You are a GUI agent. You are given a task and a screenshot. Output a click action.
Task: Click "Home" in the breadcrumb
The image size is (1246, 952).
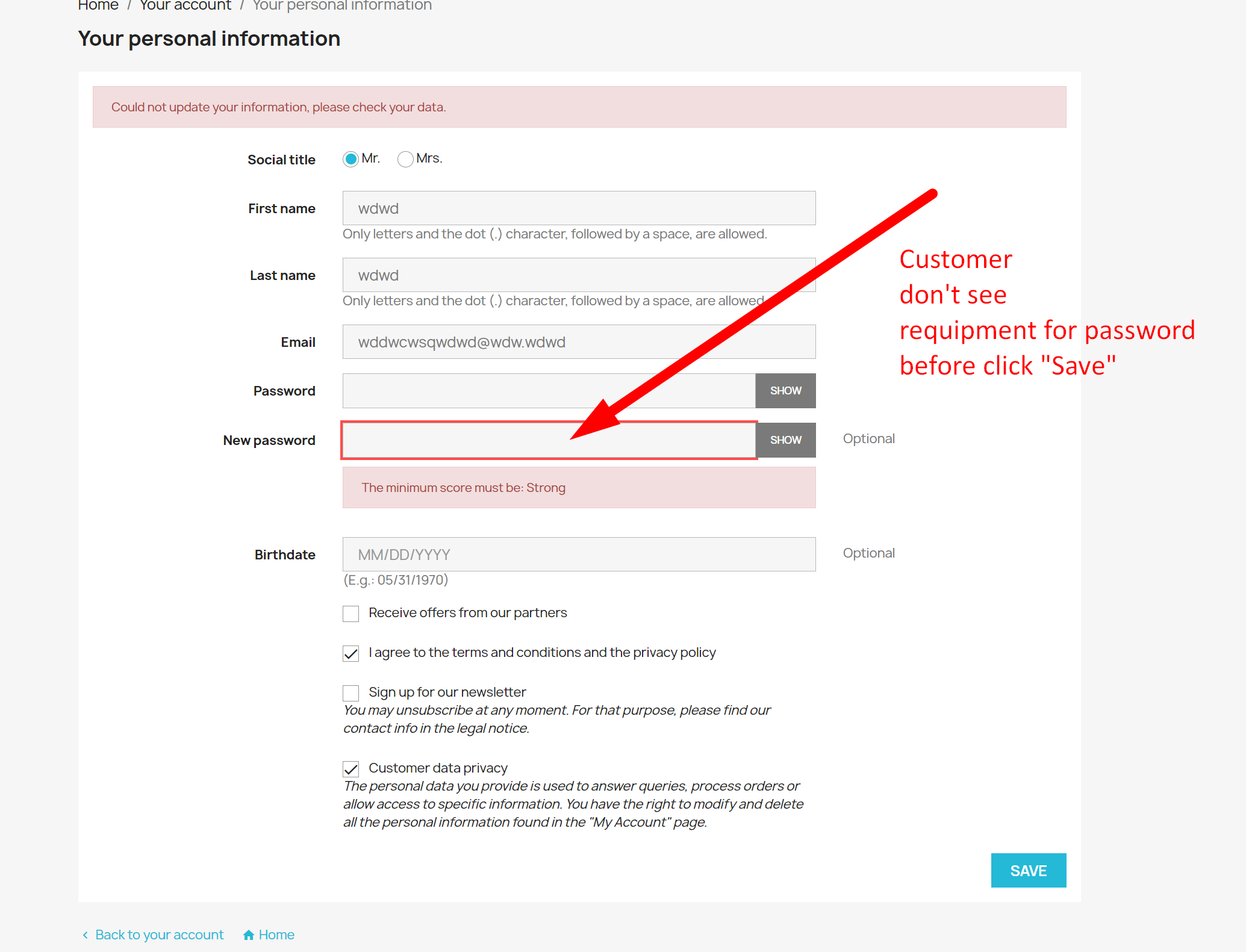tap(98, 6)
